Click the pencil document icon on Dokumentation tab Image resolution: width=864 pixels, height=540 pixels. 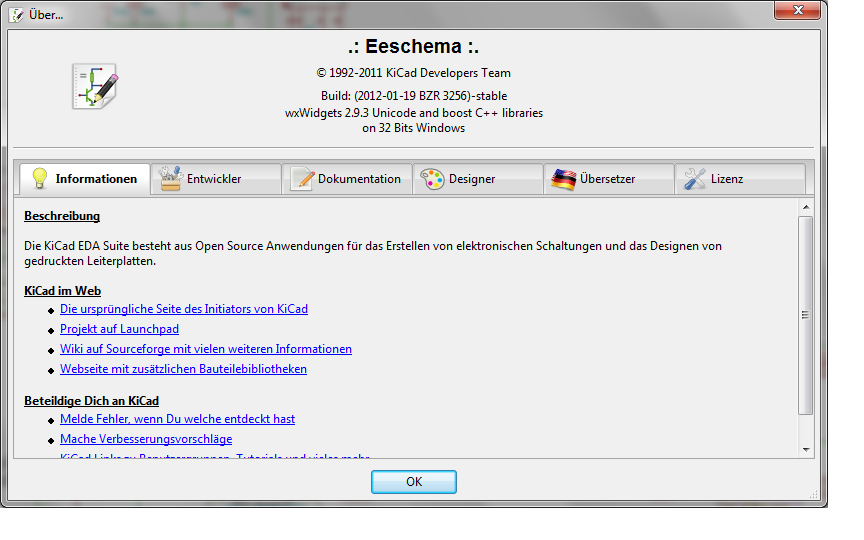[x=303, y=179]
